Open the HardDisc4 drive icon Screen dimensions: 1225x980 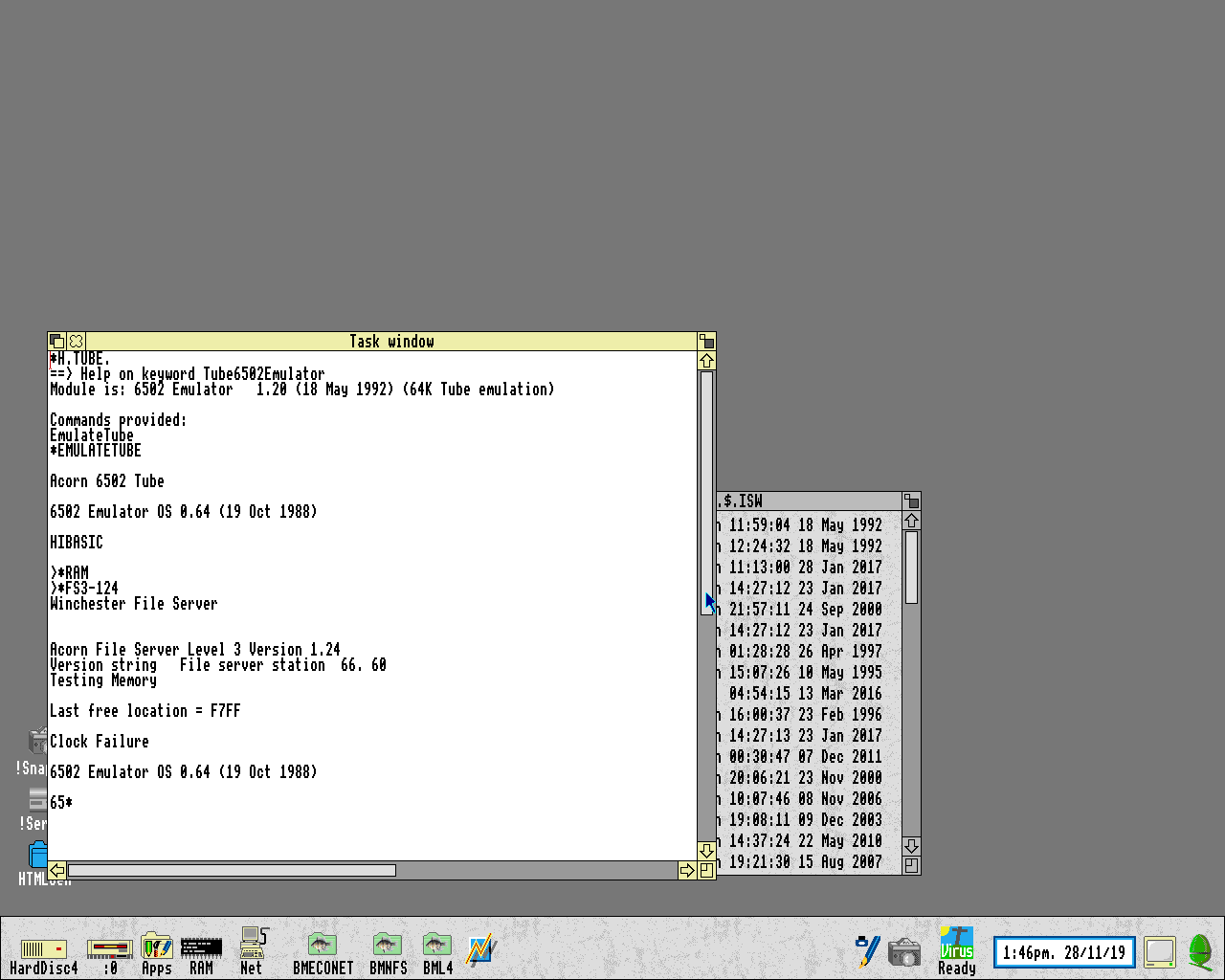point(43,949)
